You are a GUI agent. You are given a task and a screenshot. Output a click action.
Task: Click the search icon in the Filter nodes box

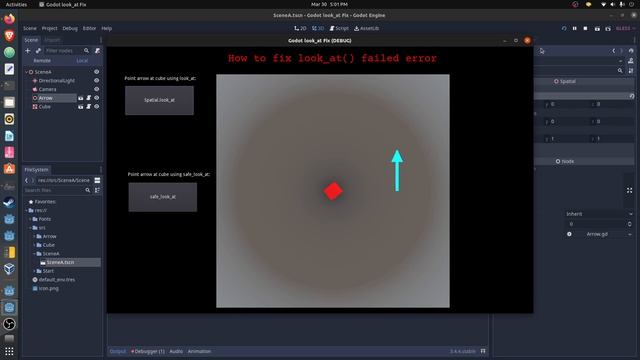[87, 51]
